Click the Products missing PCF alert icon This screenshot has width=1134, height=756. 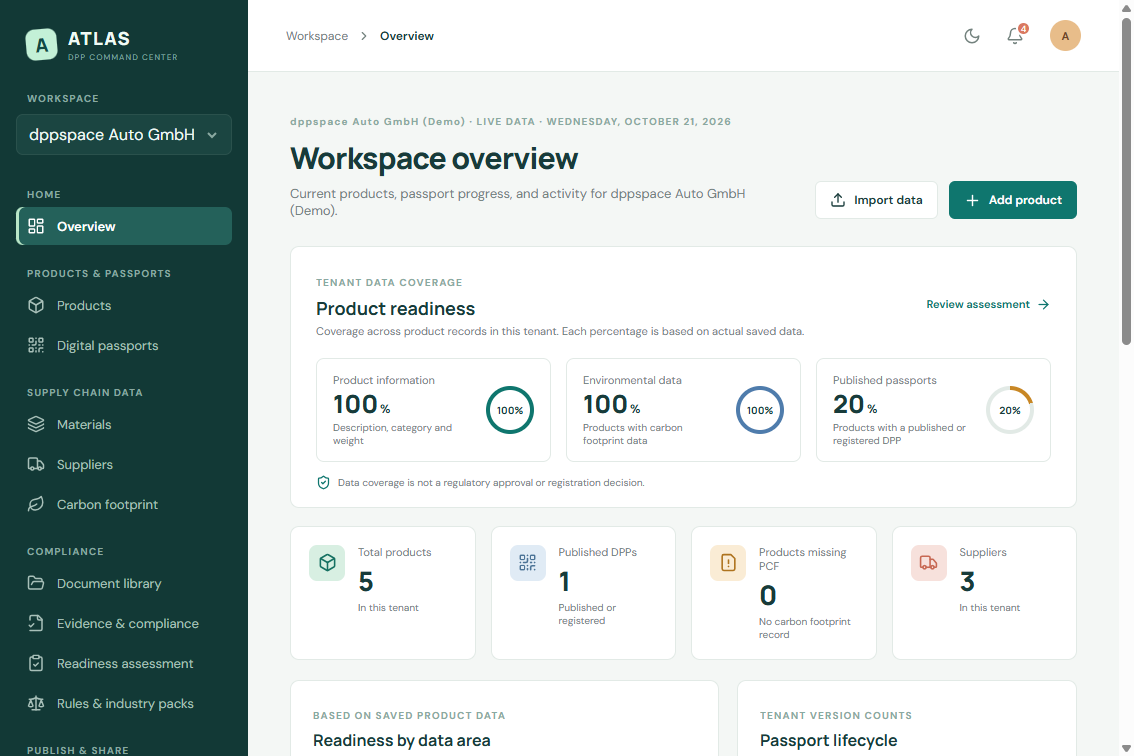coord(728,563)
